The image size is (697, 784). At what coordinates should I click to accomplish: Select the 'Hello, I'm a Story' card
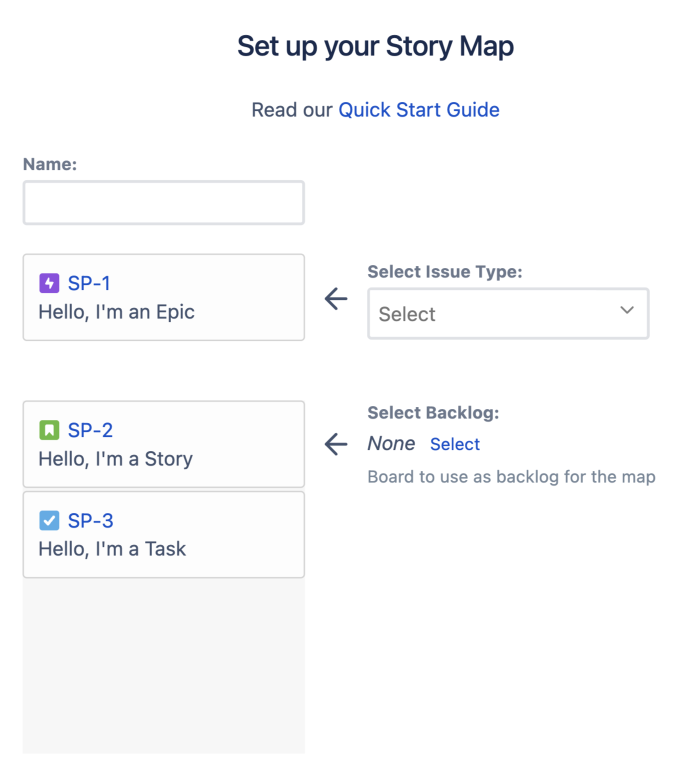(x=164, y=444)
